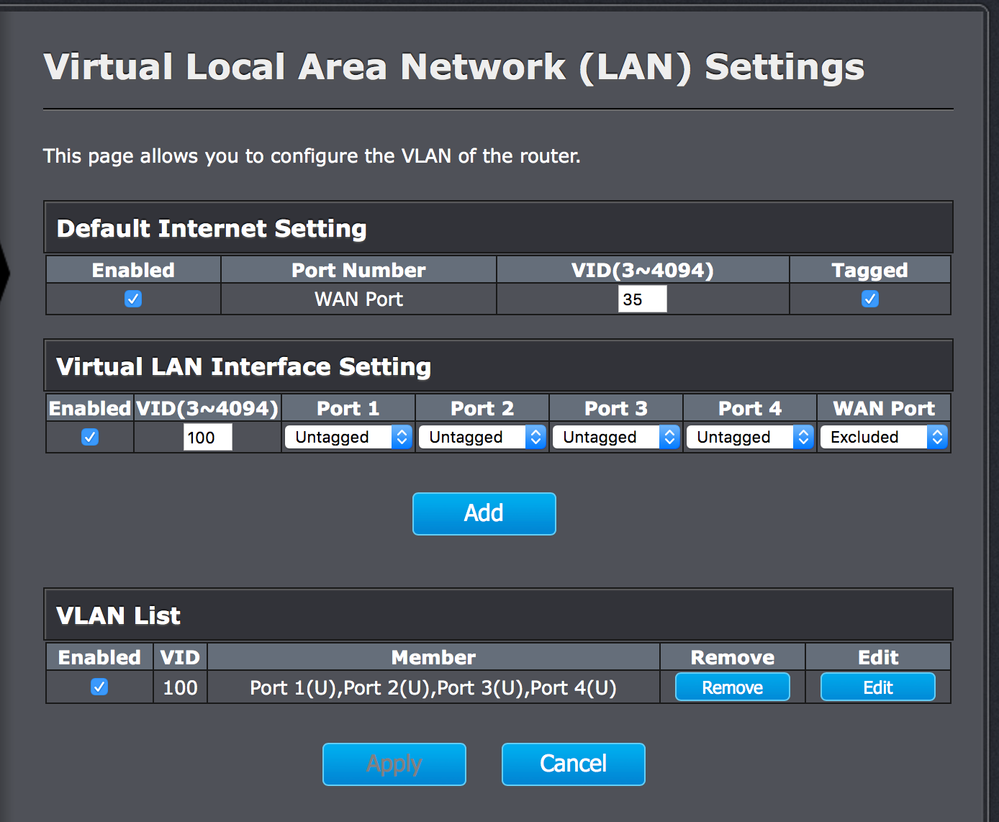Screen dimensions: 999x822
Task: Disable the VLAN 100 entry in VLAN List
Action: (99, 687)
